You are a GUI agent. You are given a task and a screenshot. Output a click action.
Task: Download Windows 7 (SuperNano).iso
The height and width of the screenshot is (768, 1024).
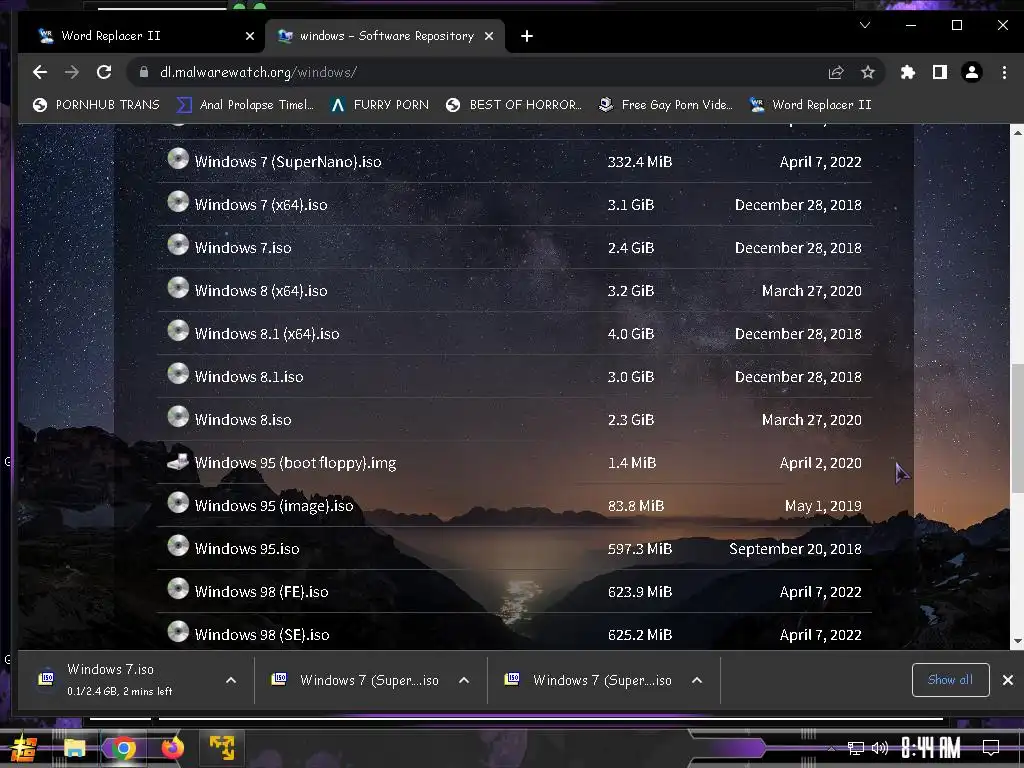[x=288, y=162]
